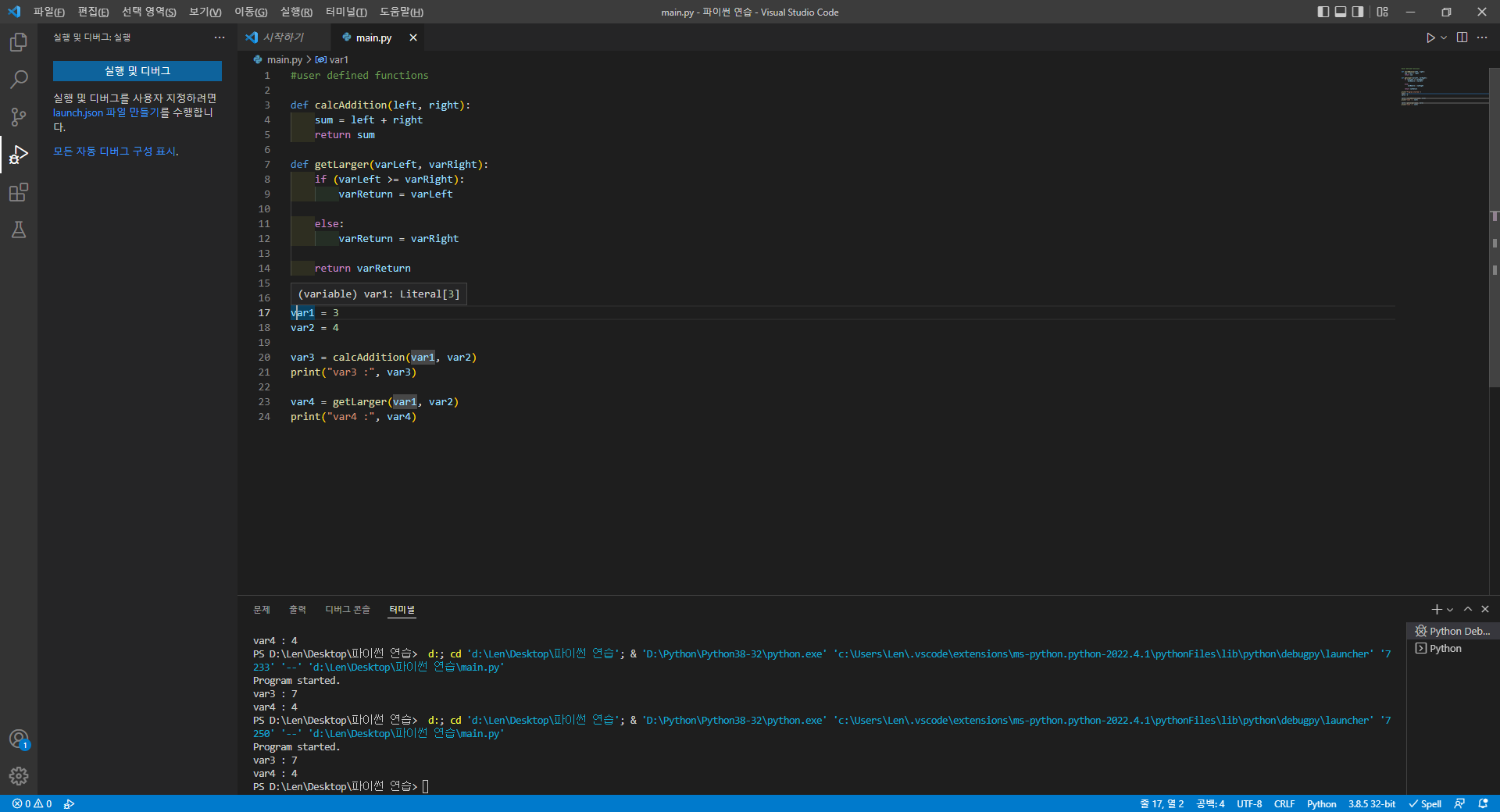Open the Explorer view in activity bar
The width and height of the screenshot is (1500, 812).
pyautogui.click(x=19, y=42)
